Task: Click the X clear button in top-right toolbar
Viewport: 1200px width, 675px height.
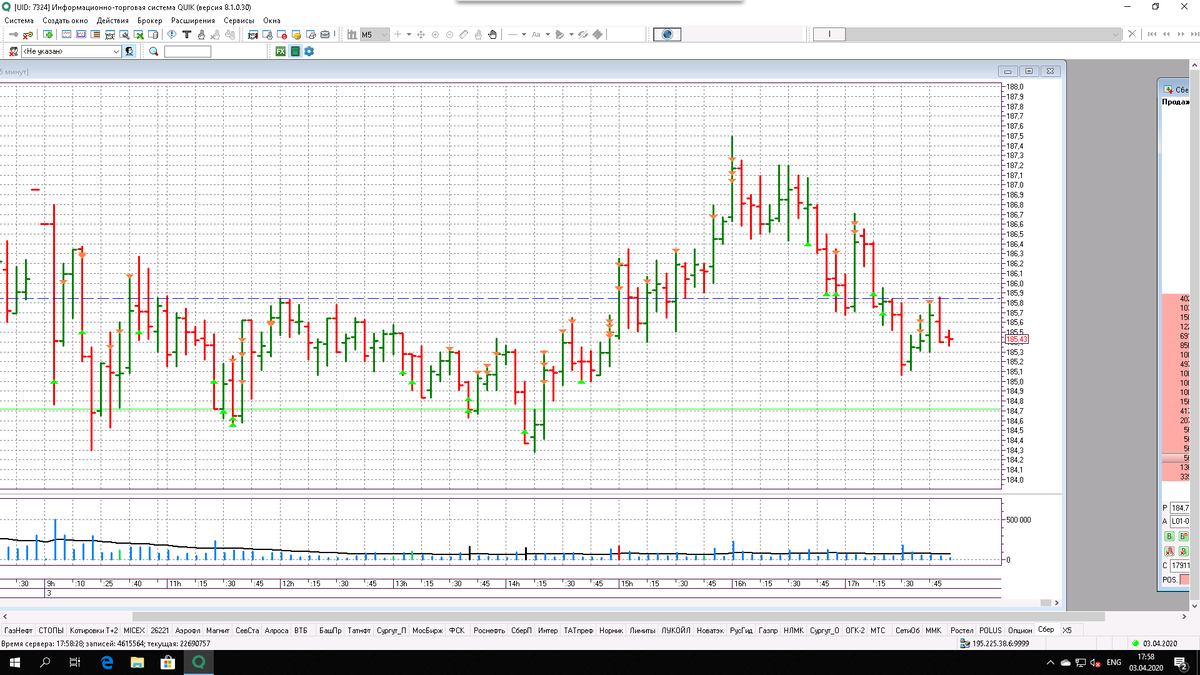Action: pos(1132,34)
